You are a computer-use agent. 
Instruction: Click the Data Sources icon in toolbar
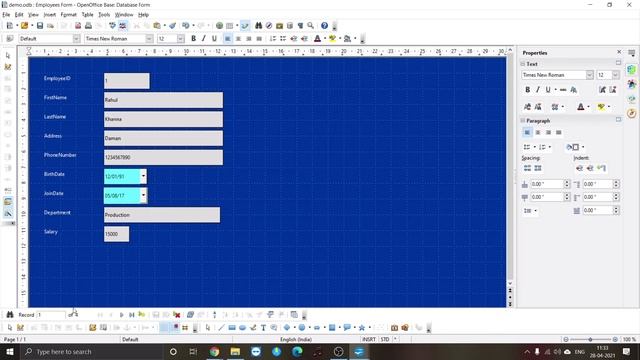pos(290,26)
